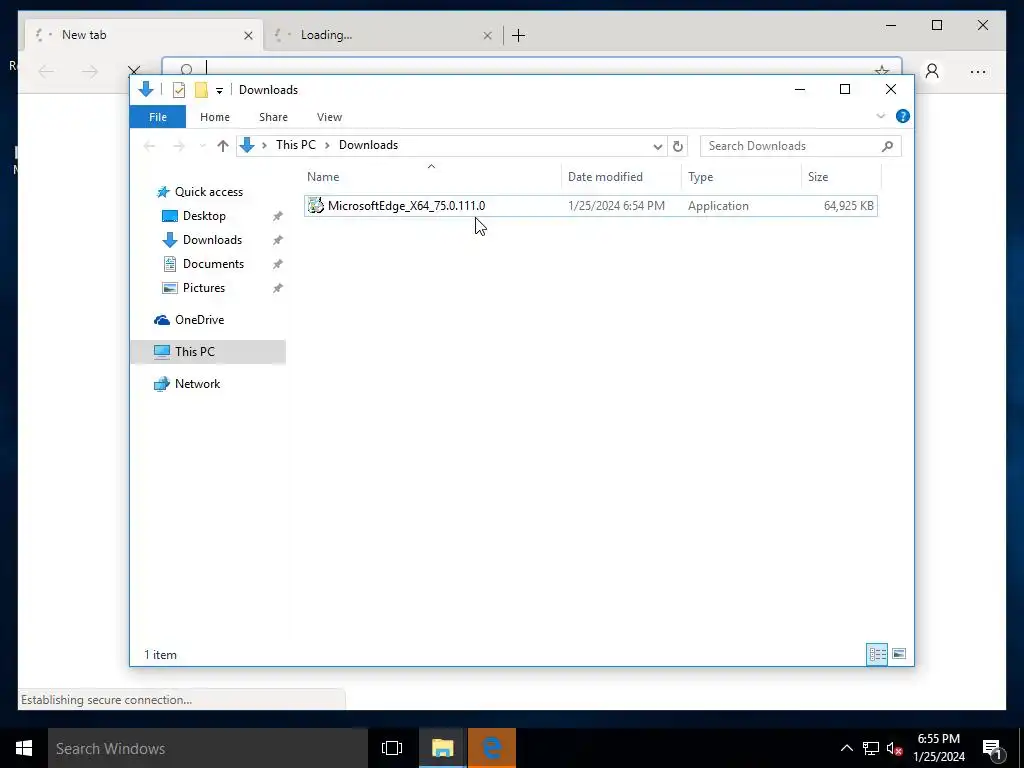Image resolution: width=1024 pixels, height=768 pixels.
Task: Open recent locations dropdown arrow
Action: click(202, 146)
